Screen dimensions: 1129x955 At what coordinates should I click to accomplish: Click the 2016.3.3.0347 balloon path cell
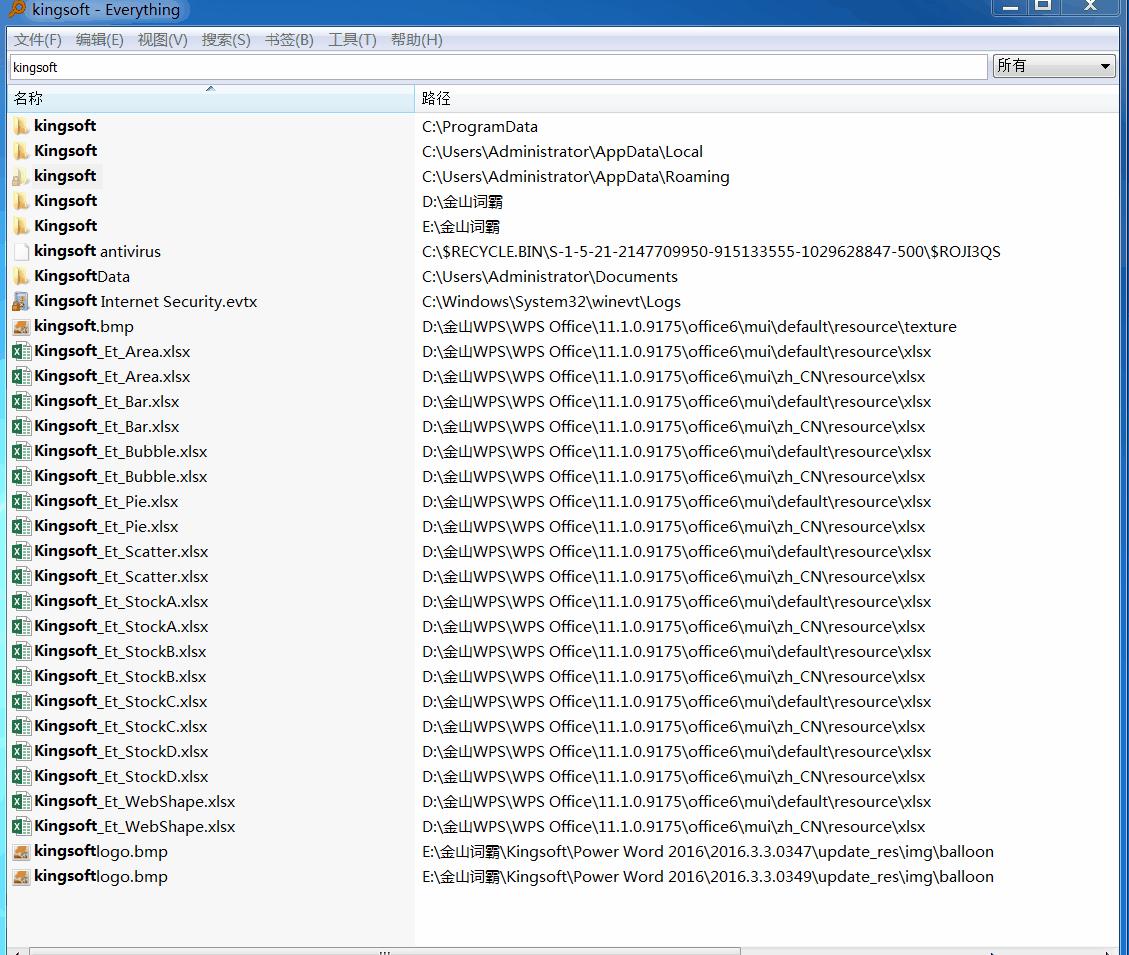point(707,851)
